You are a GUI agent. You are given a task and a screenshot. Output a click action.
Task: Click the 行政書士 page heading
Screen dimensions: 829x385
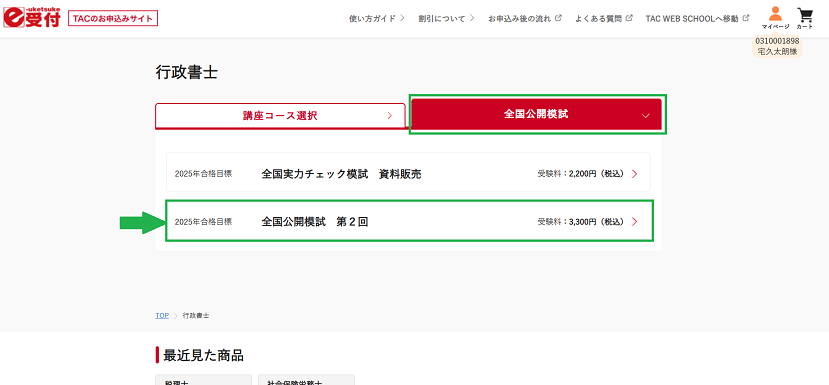[x=187, y=72]
